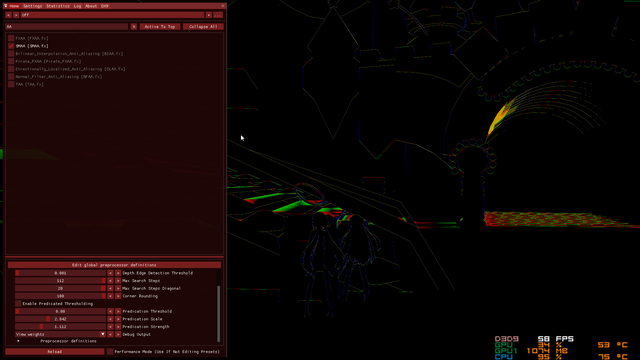Open the Statistics tab
Viewport: 640px width, 360px height.
click(58, 6)
